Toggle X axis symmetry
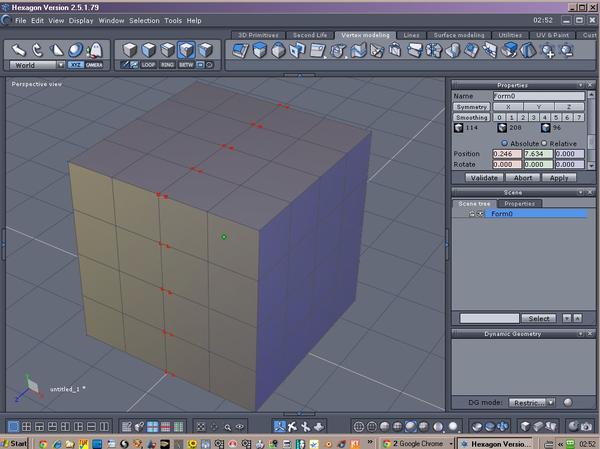Screen dimensions: 600x449 click(x=508, y=107)
